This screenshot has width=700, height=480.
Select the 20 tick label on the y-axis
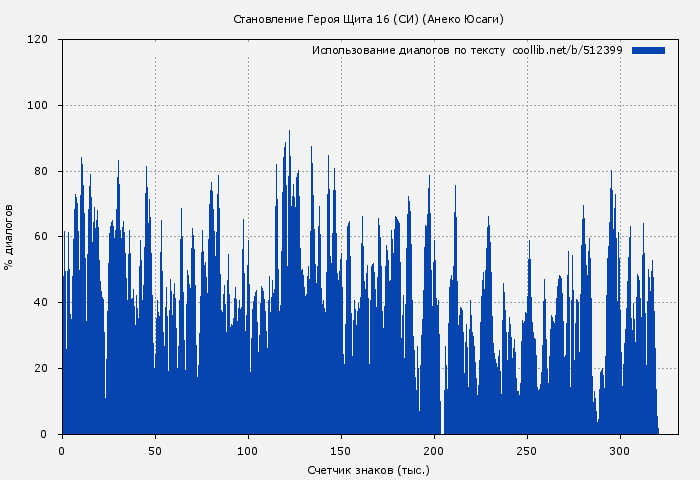pyautogui.click(x=41, y=369)
